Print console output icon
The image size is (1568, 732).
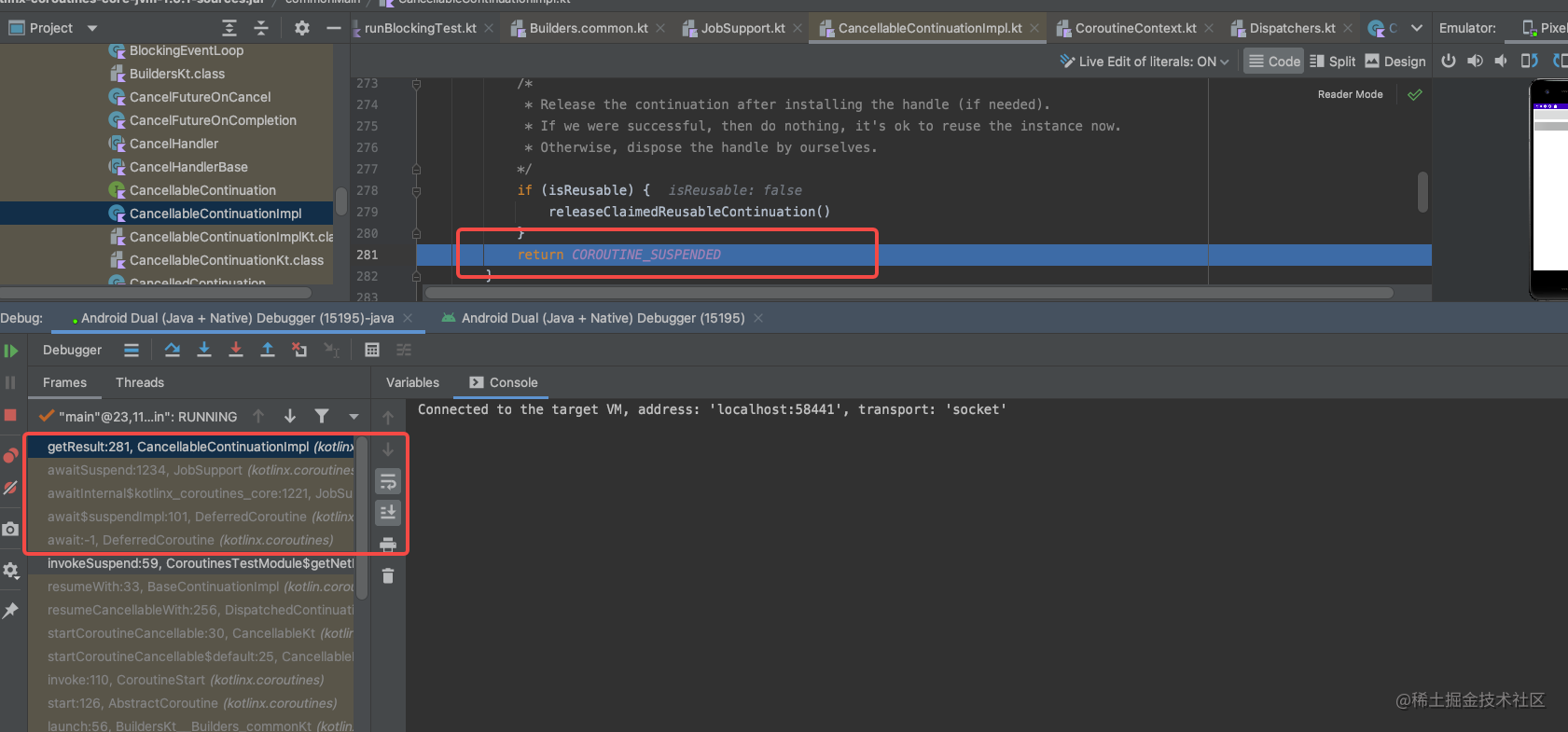(388, 545)
